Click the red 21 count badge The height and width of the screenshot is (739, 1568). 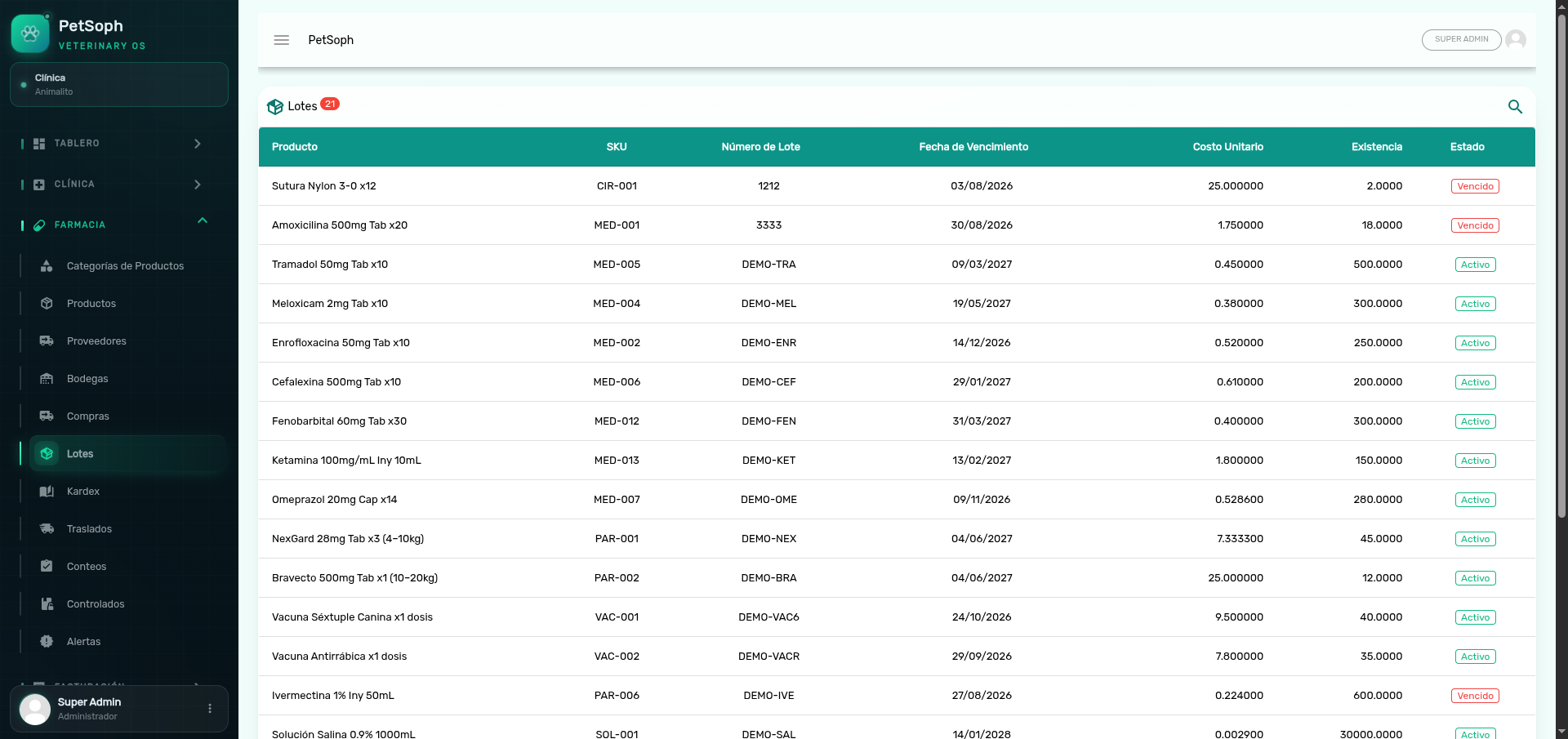click(330, 104)
